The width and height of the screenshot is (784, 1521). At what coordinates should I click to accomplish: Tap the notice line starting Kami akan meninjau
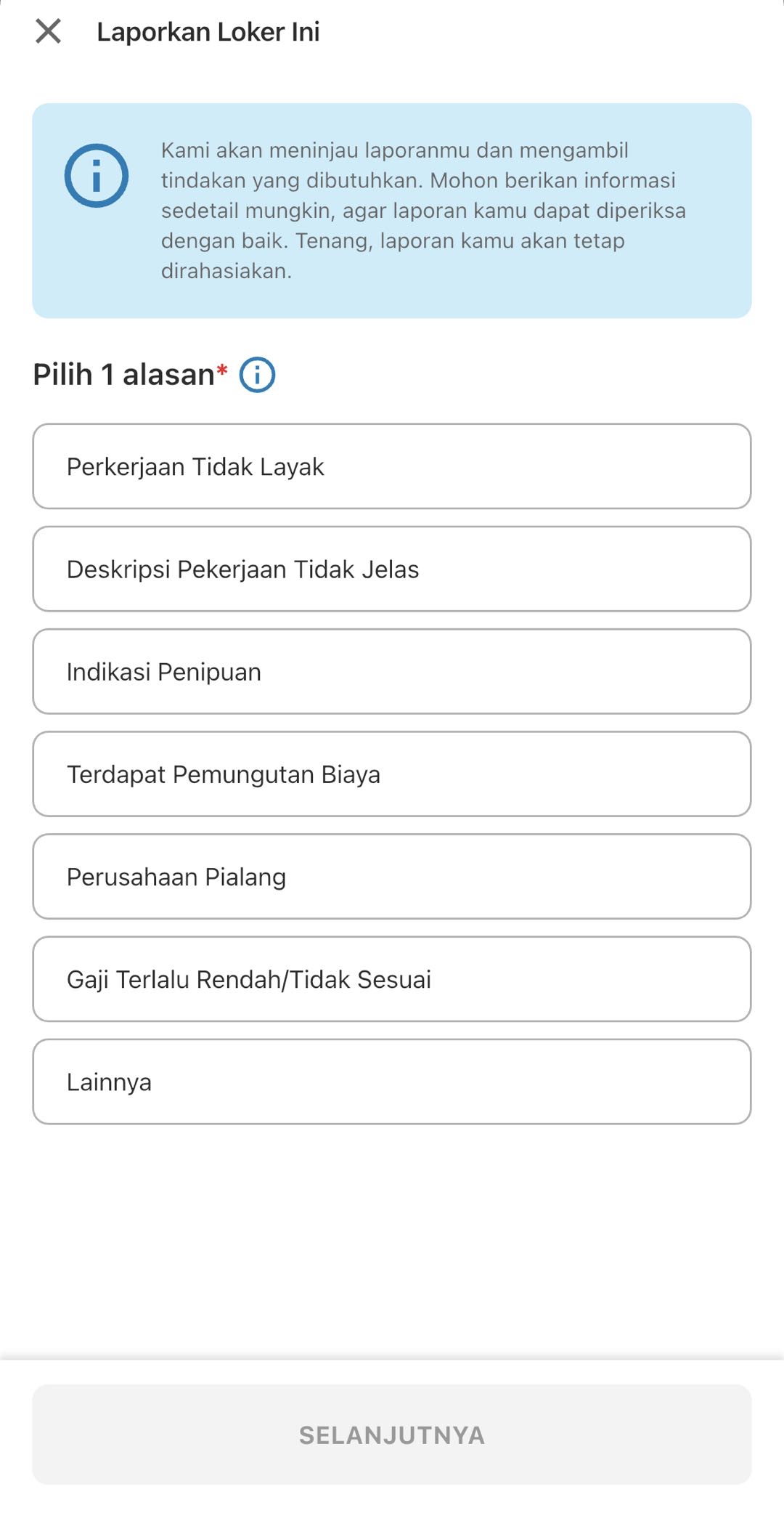point(394,150)
